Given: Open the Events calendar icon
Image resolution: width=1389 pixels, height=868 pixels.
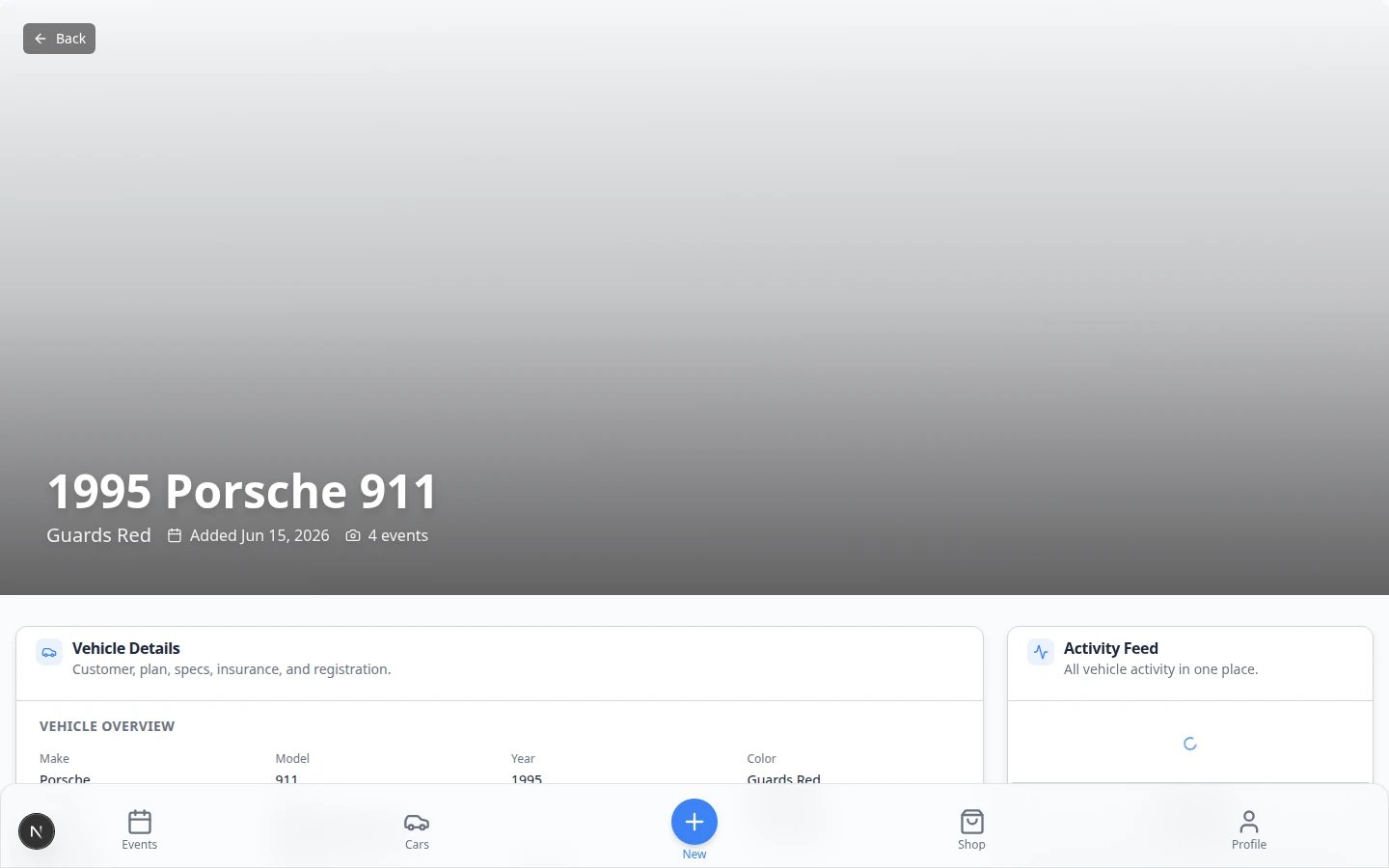Looking at the screenshot, I should click(140, 822).
